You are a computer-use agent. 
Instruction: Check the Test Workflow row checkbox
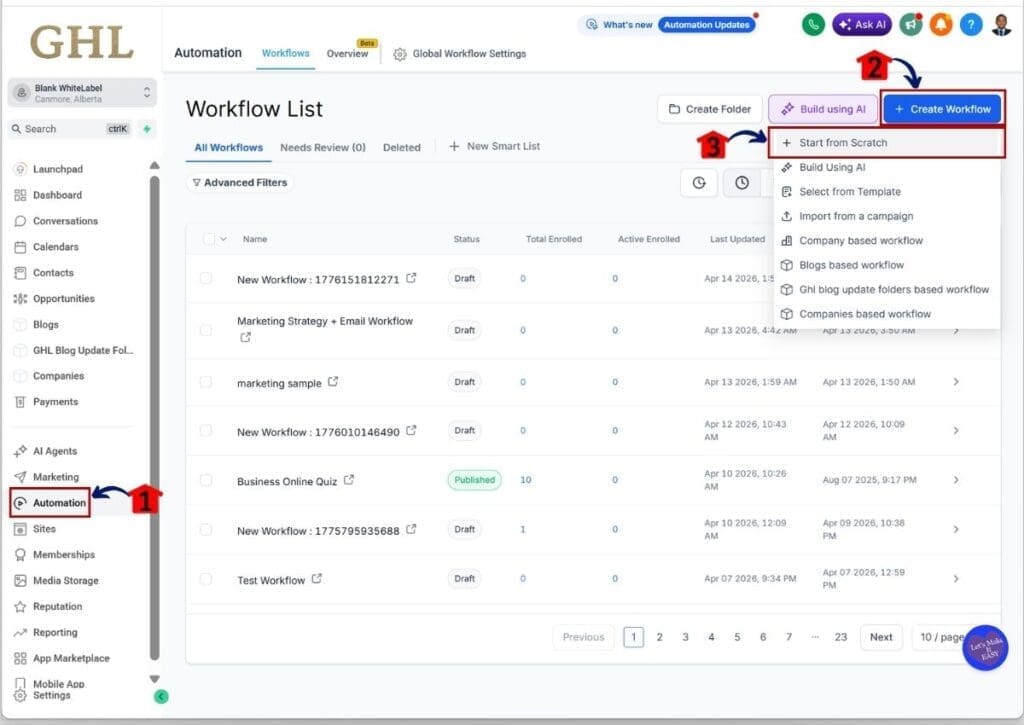pos(206,578)
